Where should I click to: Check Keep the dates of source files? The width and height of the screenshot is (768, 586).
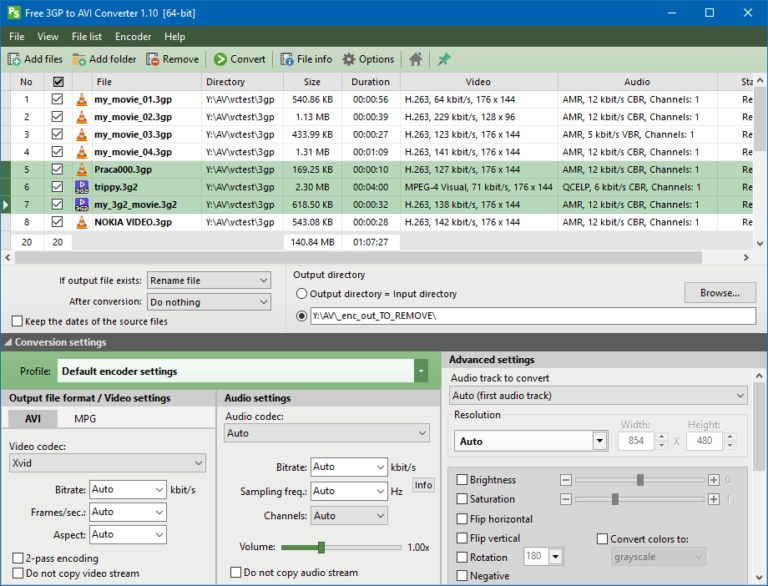click(18, 321)
